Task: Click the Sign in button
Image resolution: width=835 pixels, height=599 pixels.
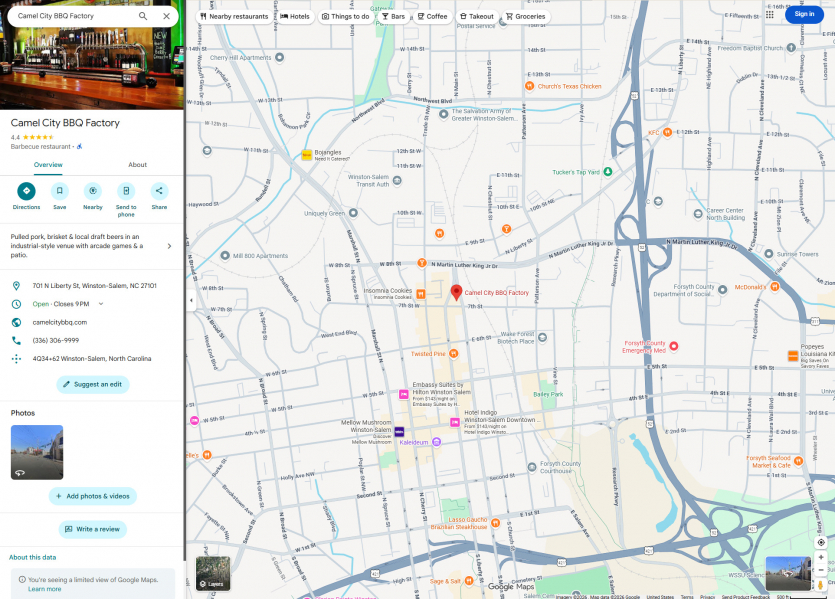Action: click(x=804, y=14)
